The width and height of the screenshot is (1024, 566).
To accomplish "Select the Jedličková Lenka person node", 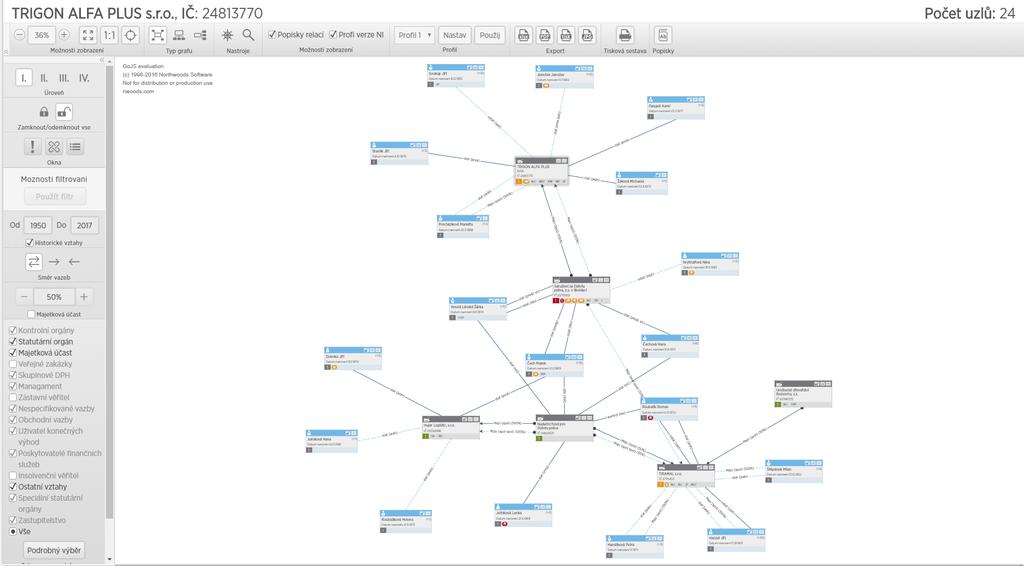I will (523, 515).
